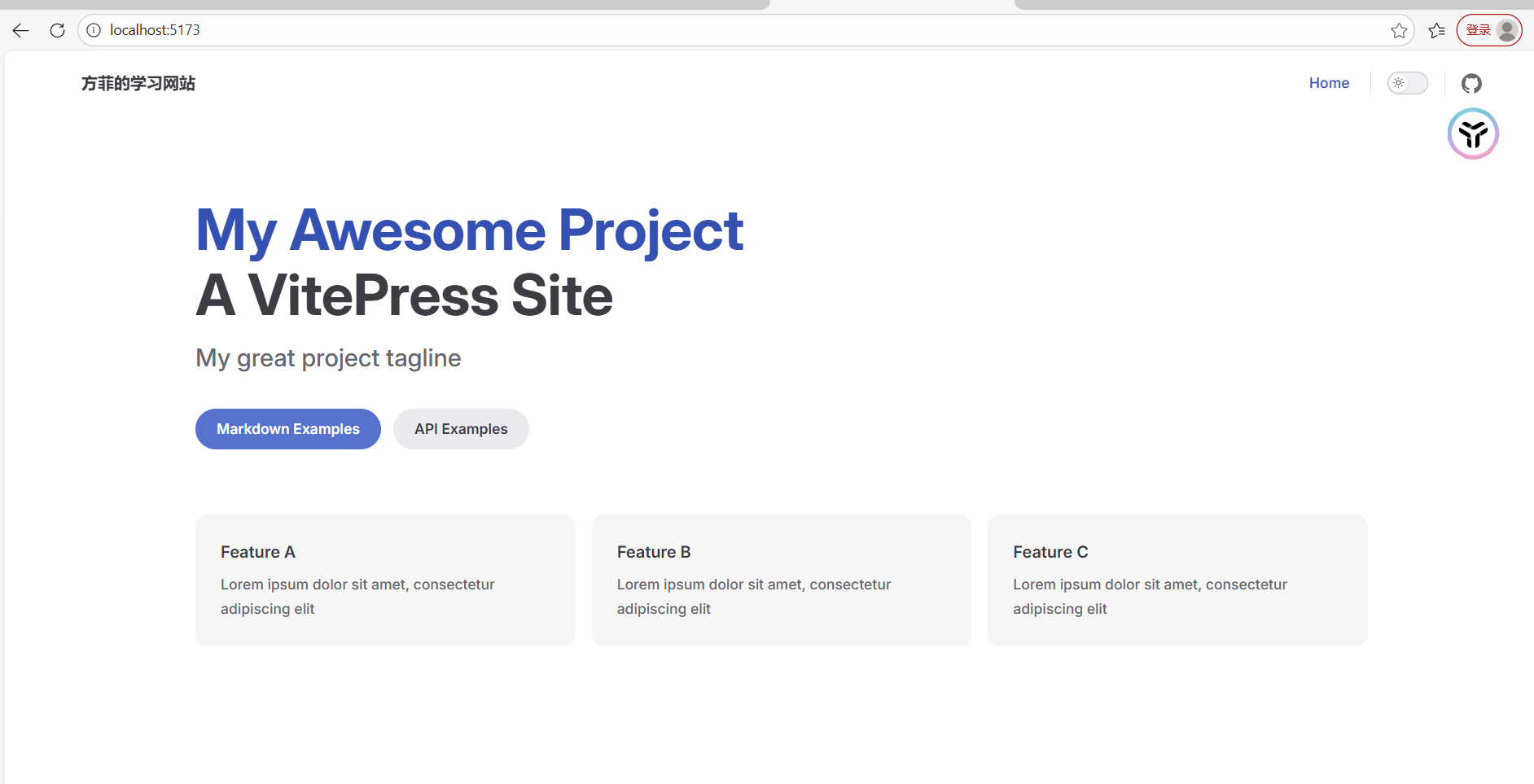Screen dimensions: 1534x784
Task: Select the Feature A card
Action: pos(385,580)
